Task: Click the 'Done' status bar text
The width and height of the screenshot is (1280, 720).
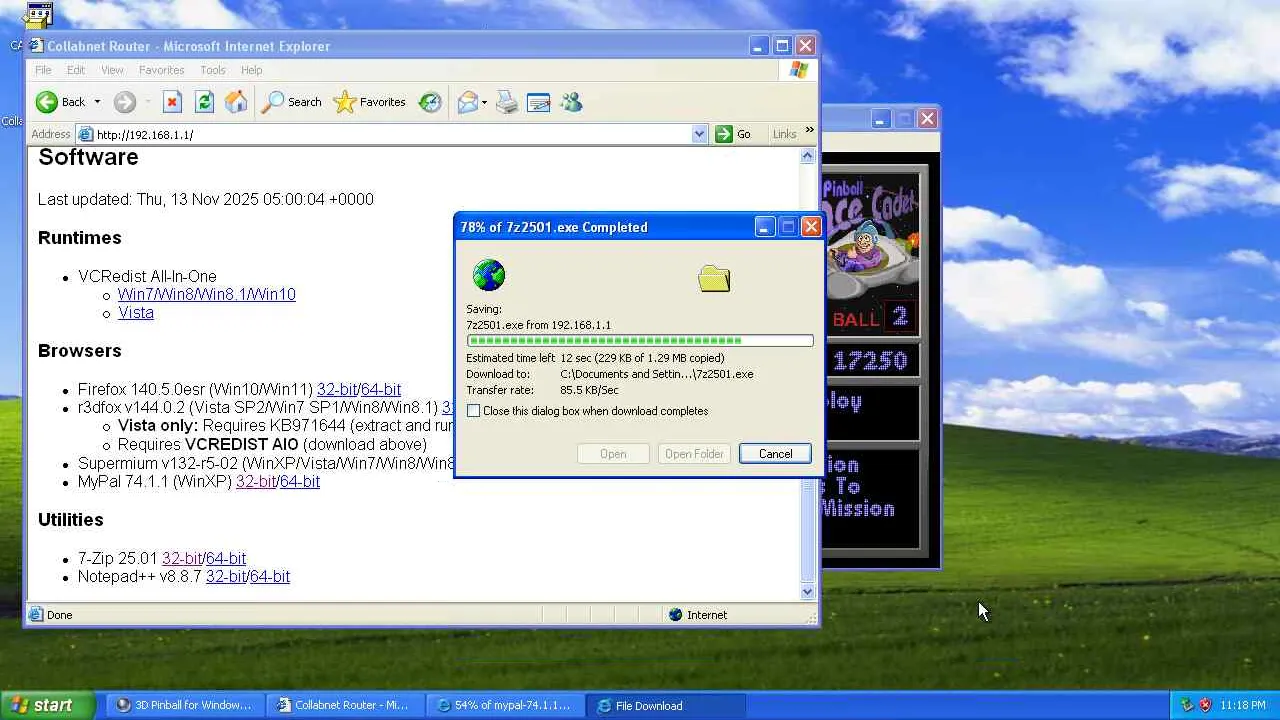Action: (x=60, y=615)
